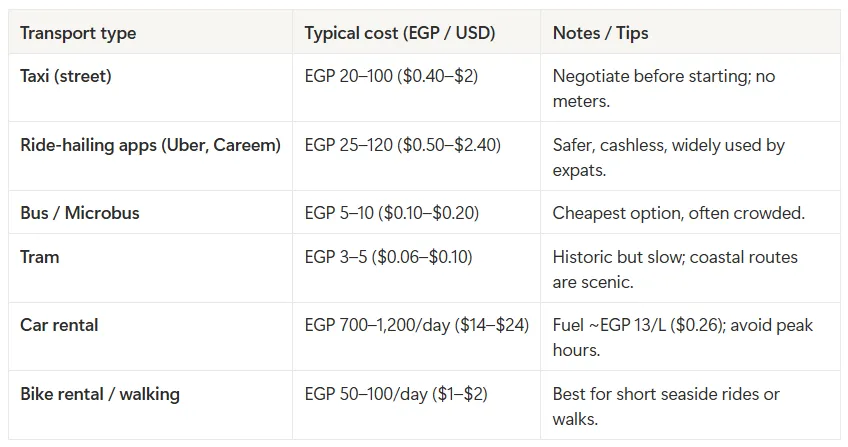Click the Tram row label
Screen dimensions: 848x447
pyautogui.click(x=39, y=257)
